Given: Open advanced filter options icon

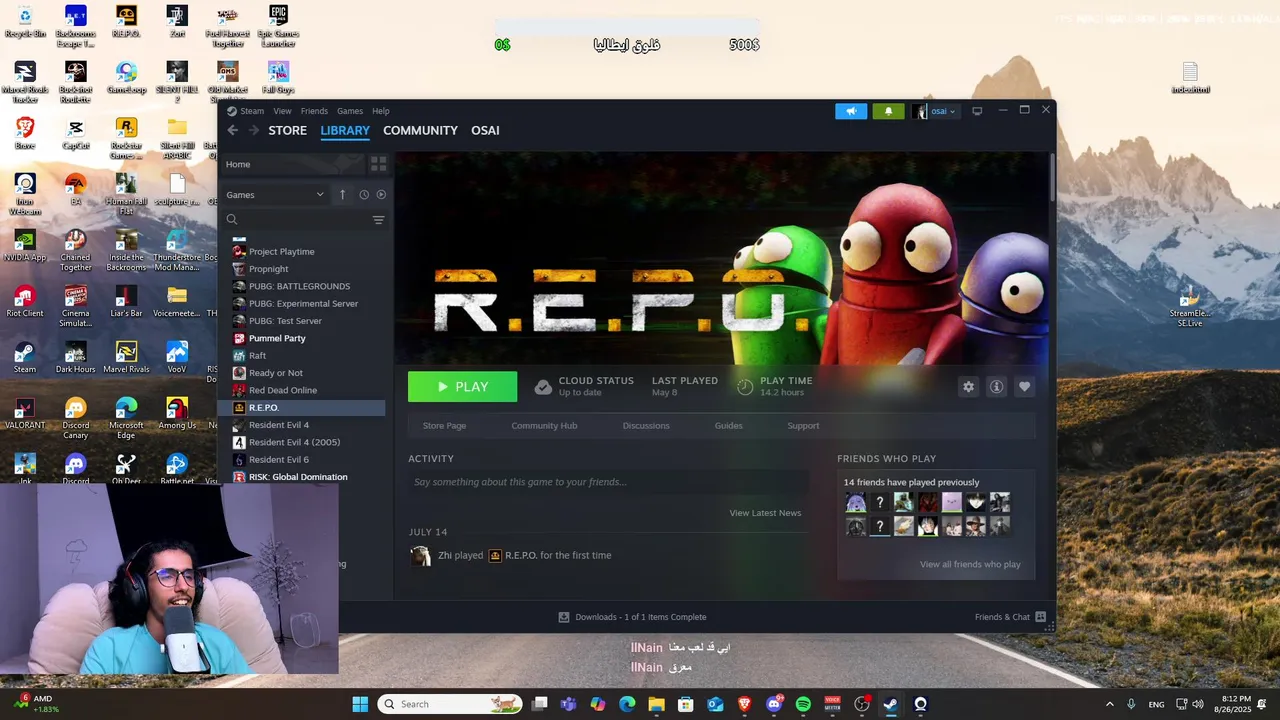Looking at the screenshot, I should pos(378,220).
